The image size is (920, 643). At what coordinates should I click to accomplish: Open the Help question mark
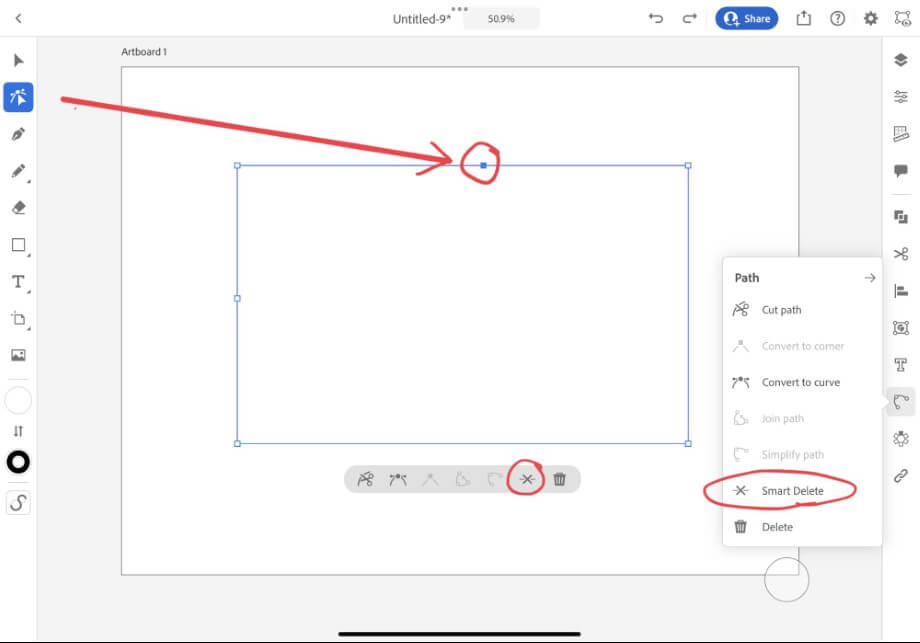tap(837, 19)
